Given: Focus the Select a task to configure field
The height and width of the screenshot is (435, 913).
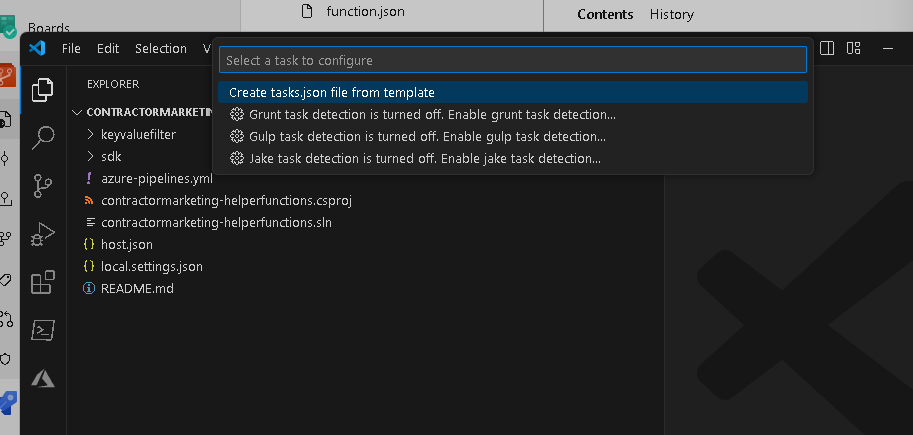Looking at the screenshot, I should point(512,60).
